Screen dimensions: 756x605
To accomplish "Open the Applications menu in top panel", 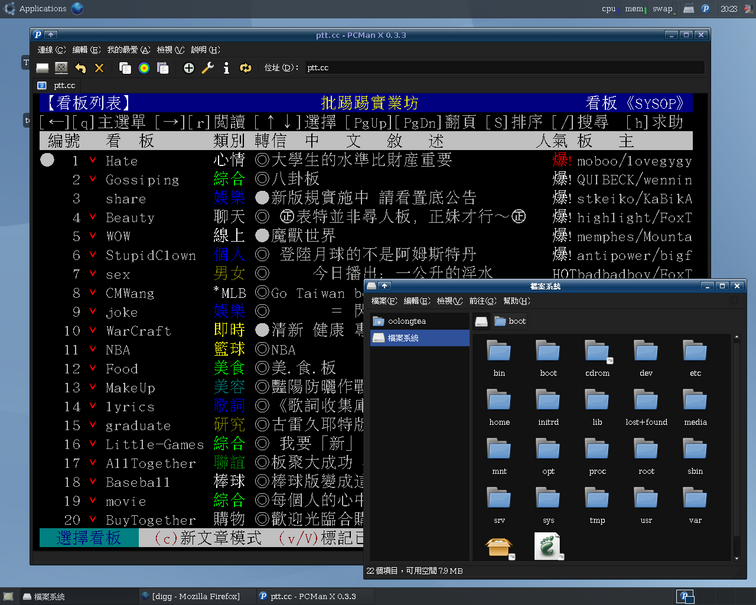I will (x=36, y=9).
